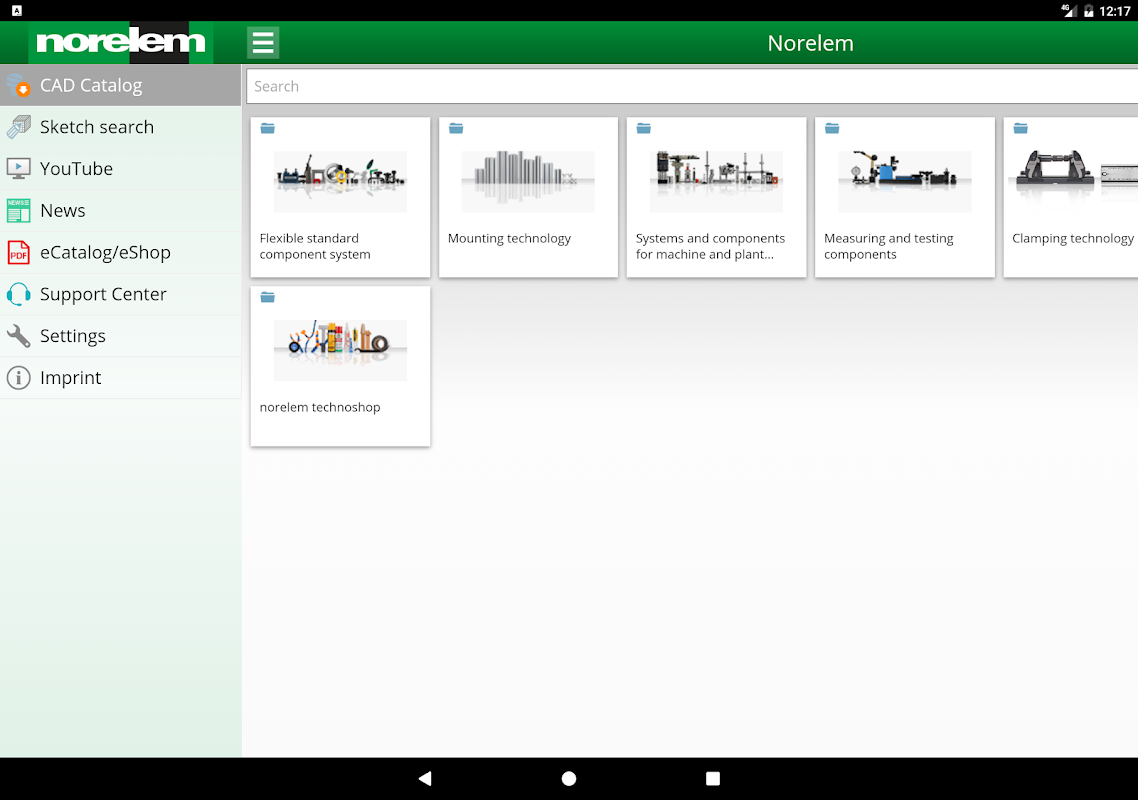Open norelem technoshop thumbnail image
1138x800 pixels.
click(340, 351)
